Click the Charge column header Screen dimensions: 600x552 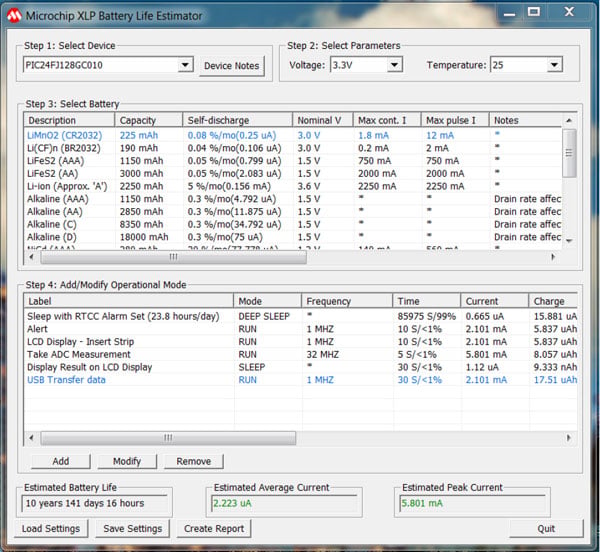(x=553, y=301)
